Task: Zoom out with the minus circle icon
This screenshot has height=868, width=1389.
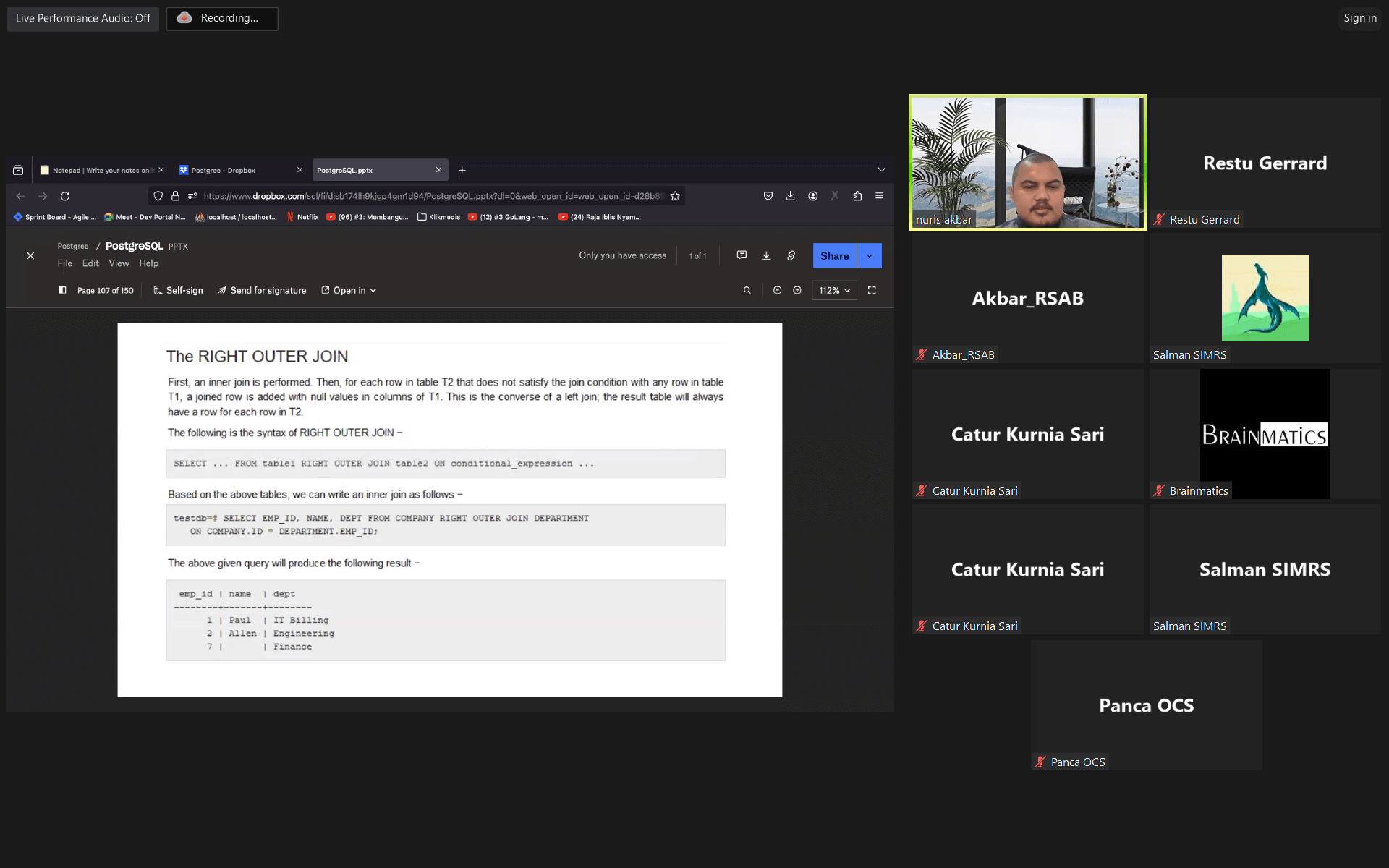Action: pos(777,290)
